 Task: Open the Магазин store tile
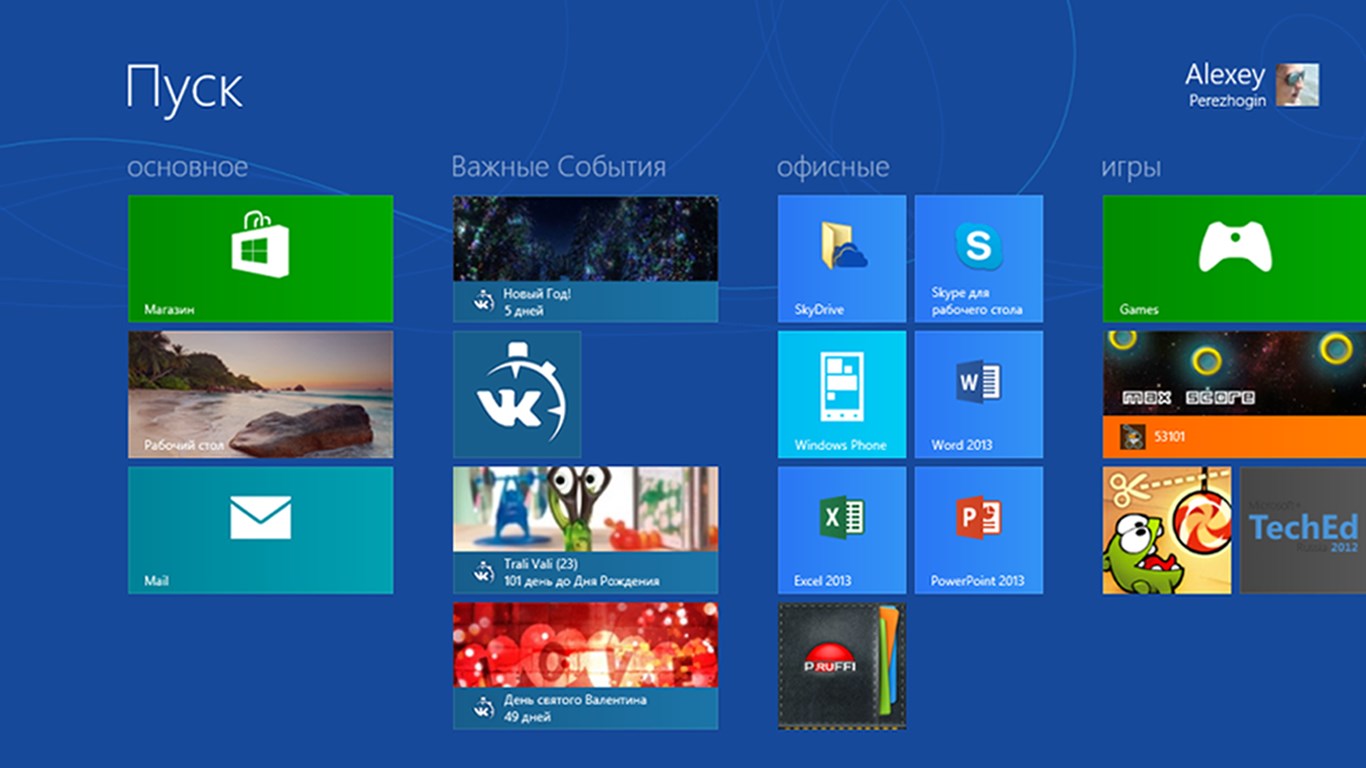pos(260,258)
